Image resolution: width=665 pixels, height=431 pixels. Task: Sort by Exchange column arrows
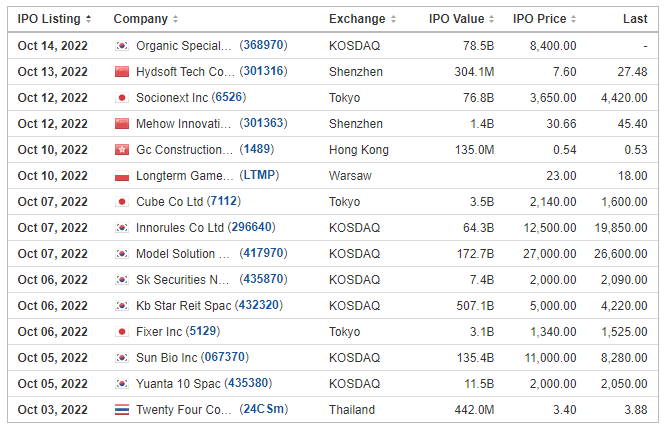tap(393, 19)
